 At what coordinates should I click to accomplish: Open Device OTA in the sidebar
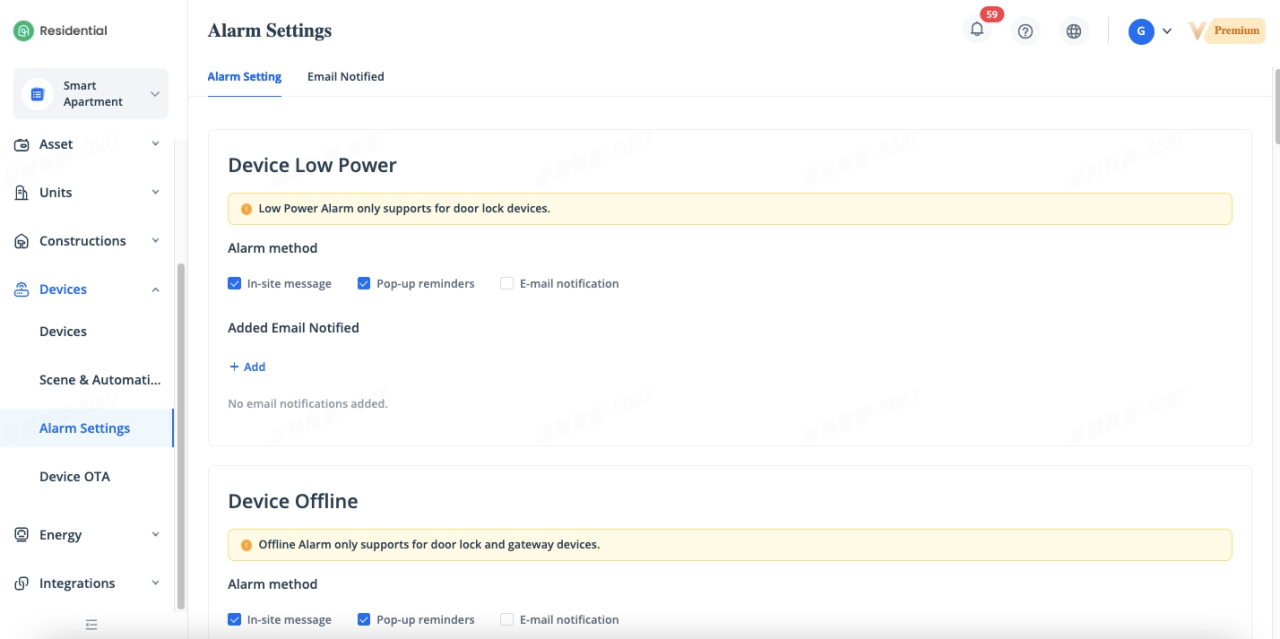(x=74, y=477)
